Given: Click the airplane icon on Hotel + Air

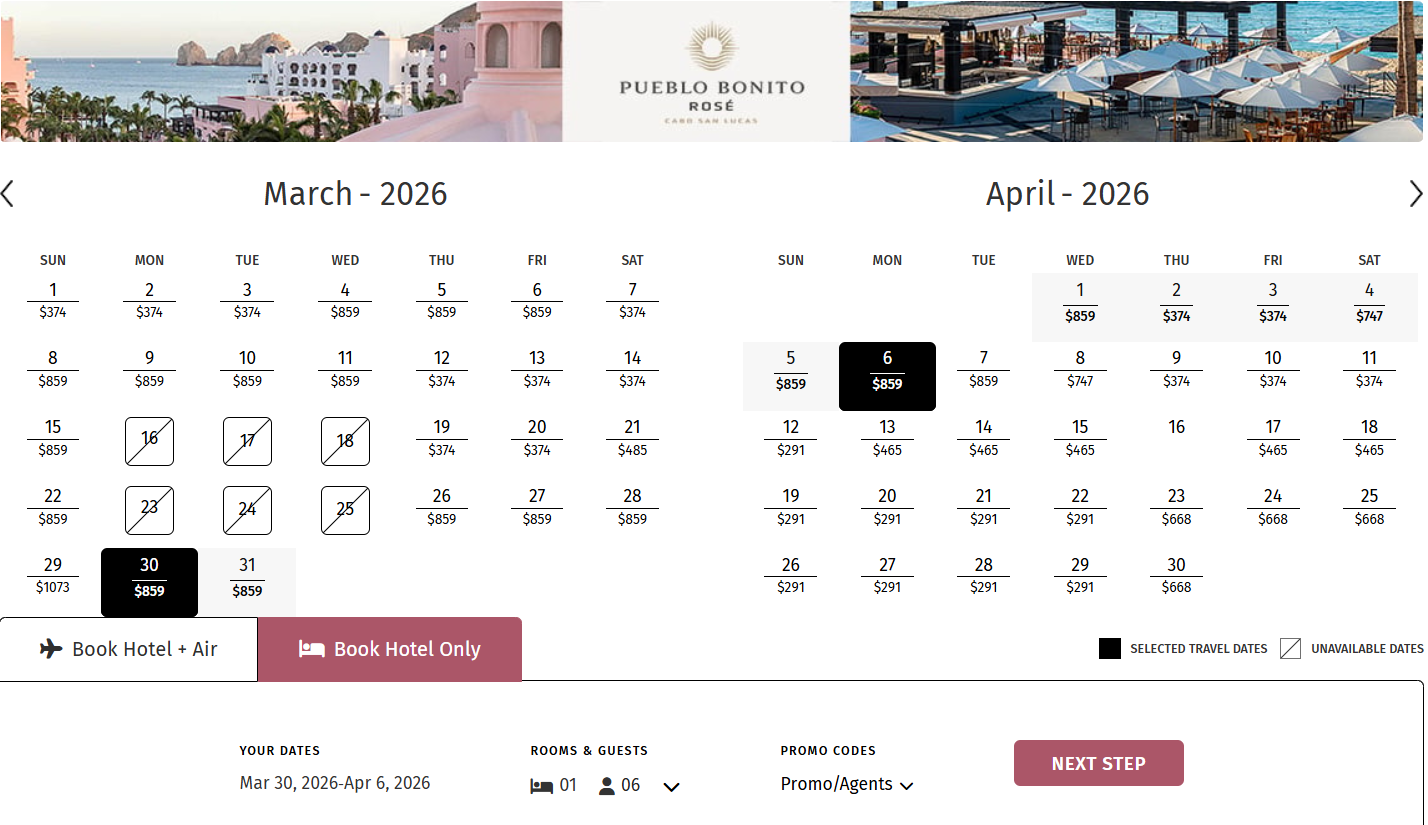Looking at the screenshot, I should (x=51, y=649).
